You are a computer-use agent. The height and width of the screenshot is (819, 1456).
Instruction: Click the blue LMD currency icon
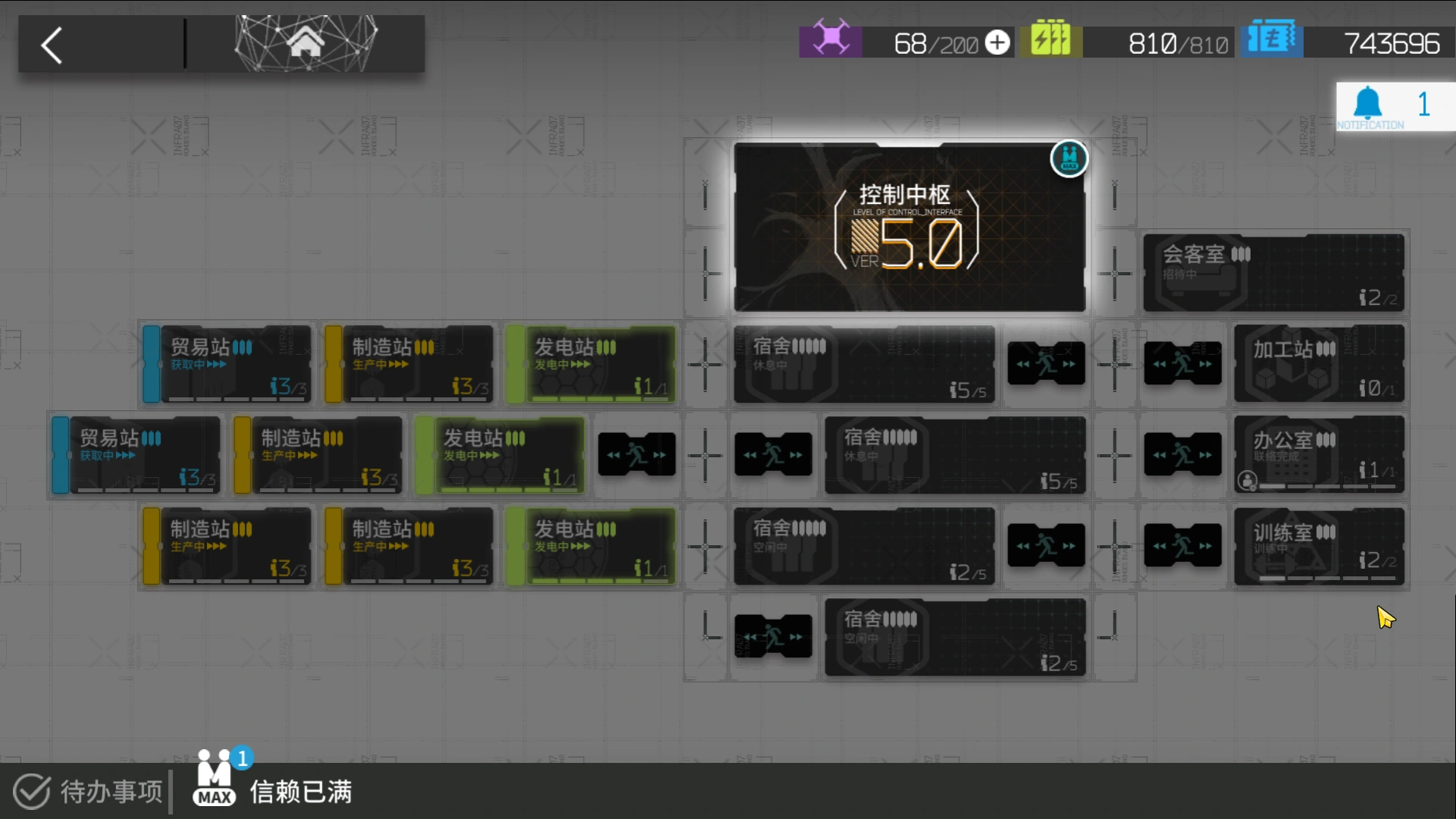coord(1272,39)
